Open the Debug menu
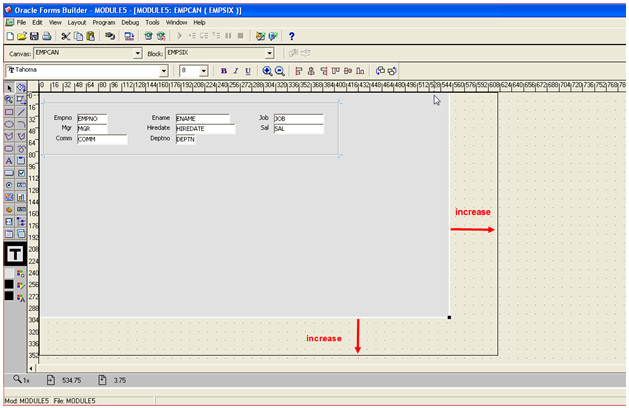629x408 pixels. coord(130,21)
